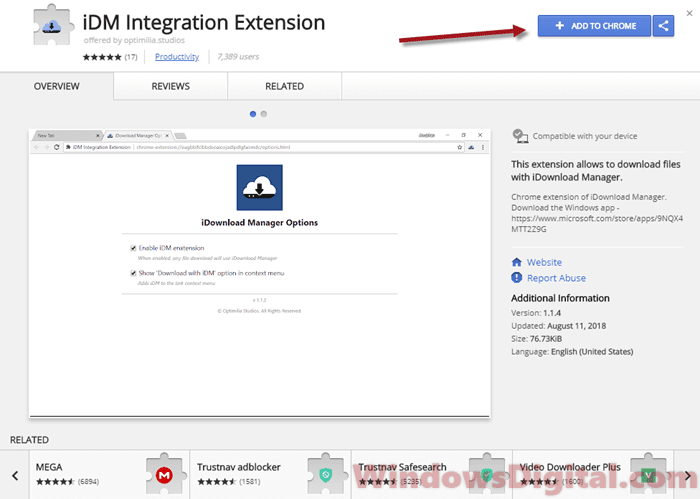Switch to the REVIEWS tab
This screenshot has width=700, height=499.
point(171,86)
